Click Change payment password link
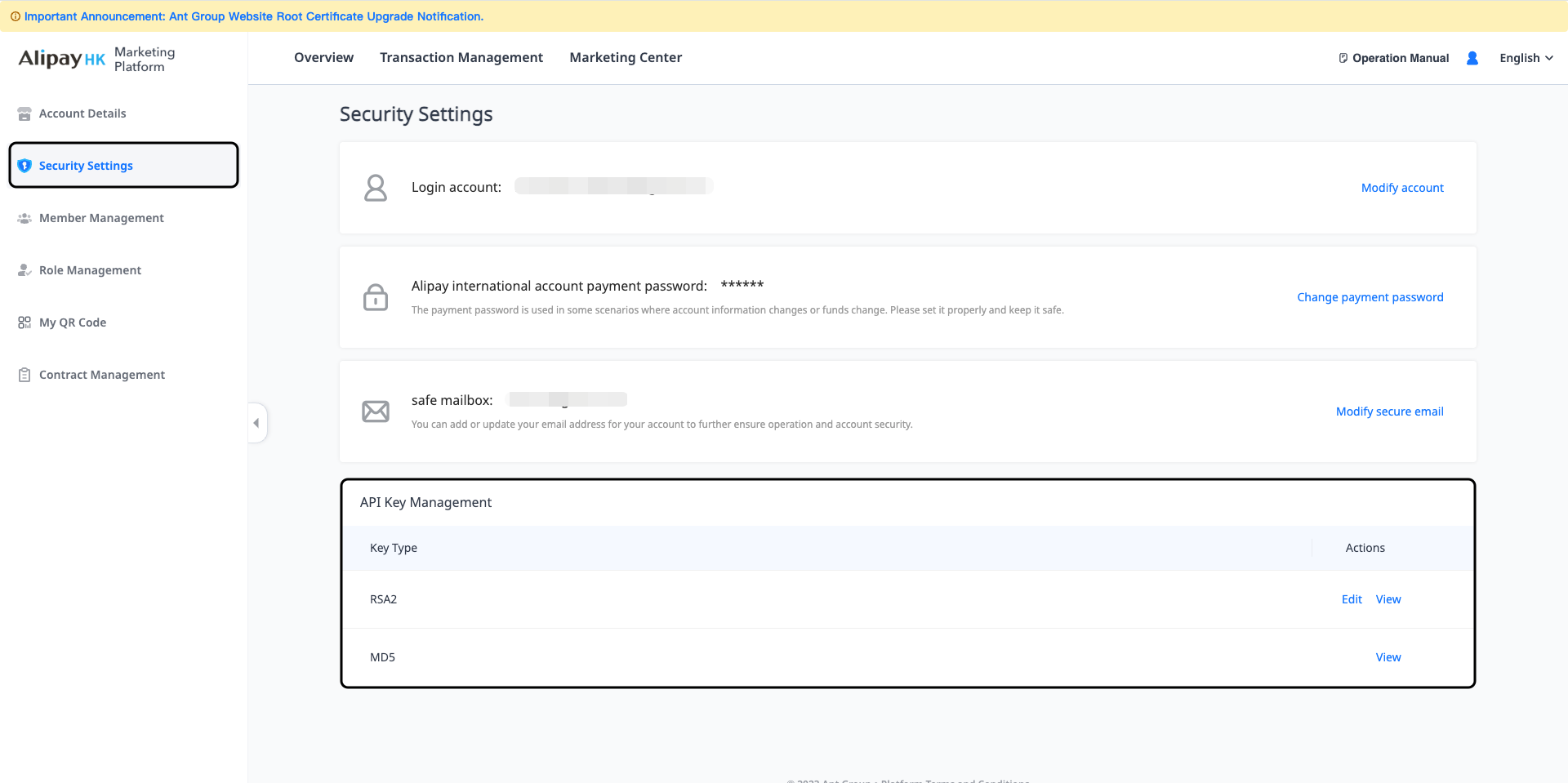 1370,297
